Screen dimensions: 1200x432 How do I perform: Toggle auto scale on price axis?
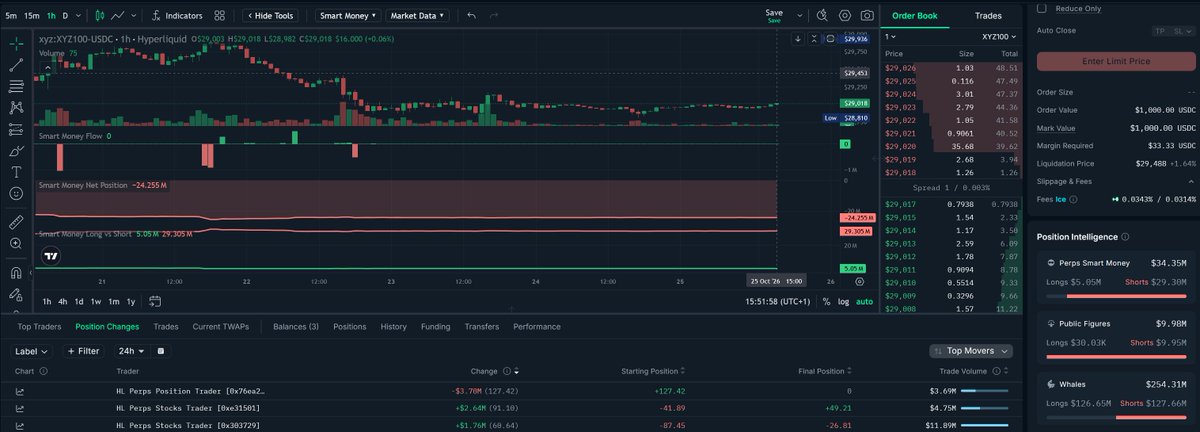(x=864, y=301)
